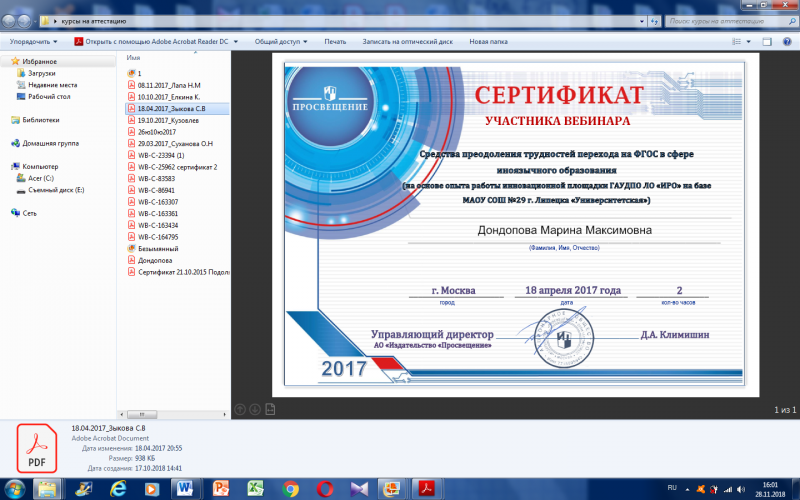The image size is (800, 500).
Task: Expand the recent pages arrow next to forward button
Action: coord(35,21)
